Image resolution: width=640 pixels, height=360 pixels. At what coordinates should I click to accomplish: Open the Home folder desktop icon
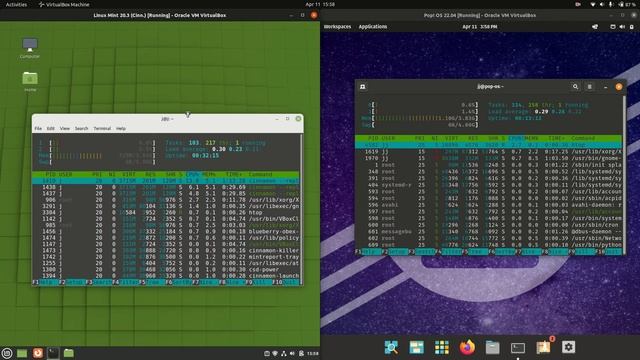[x=30, y=81]
